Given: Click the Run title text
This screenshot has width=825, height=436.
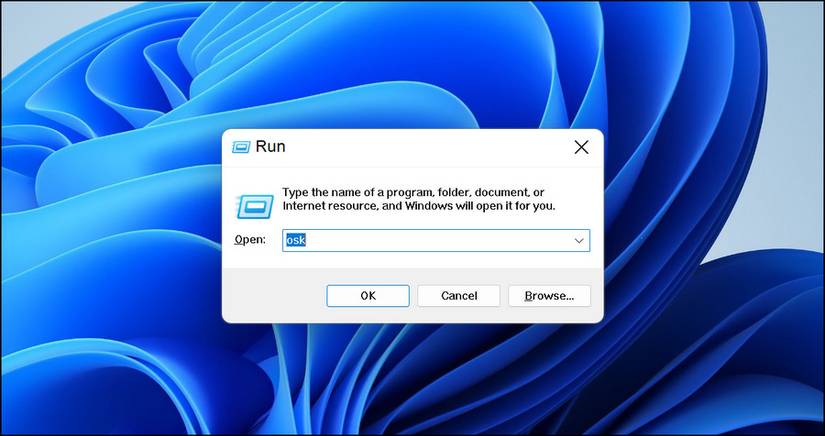Looking at the screenshot, I should pos(270,147).
